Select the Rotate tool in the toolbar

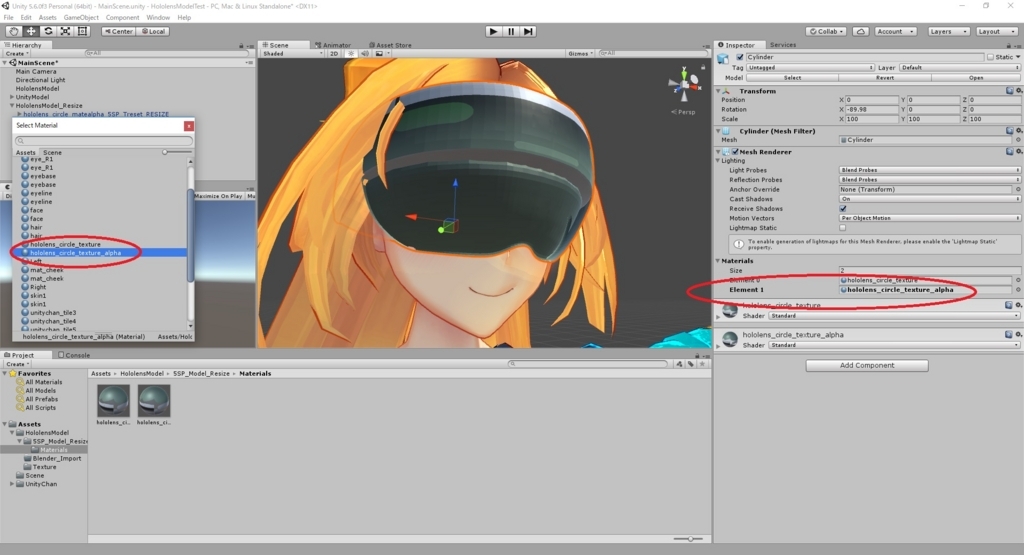48,31
